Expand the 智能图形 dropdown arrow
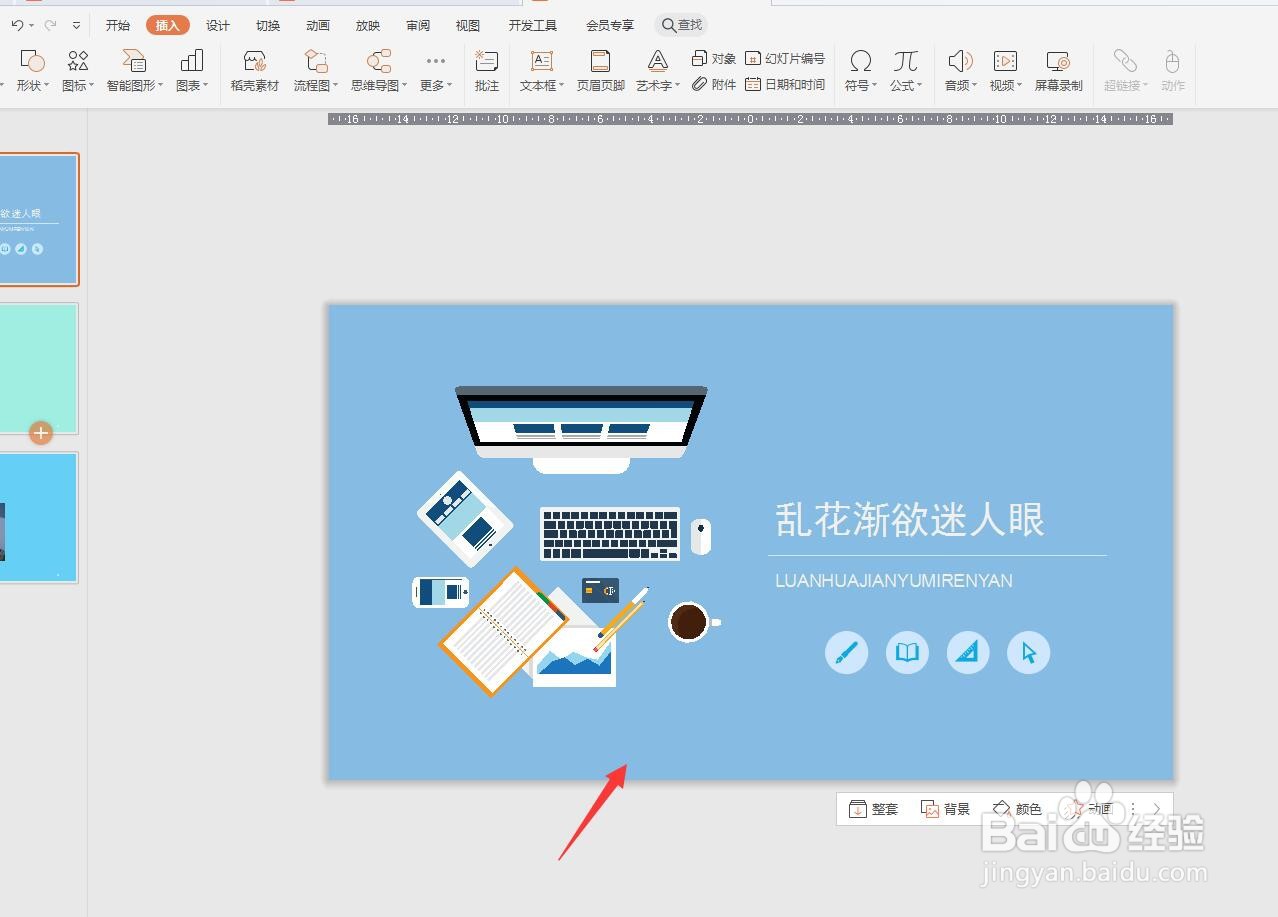This screenshot has height=917, width=1278. pos(161,86)
